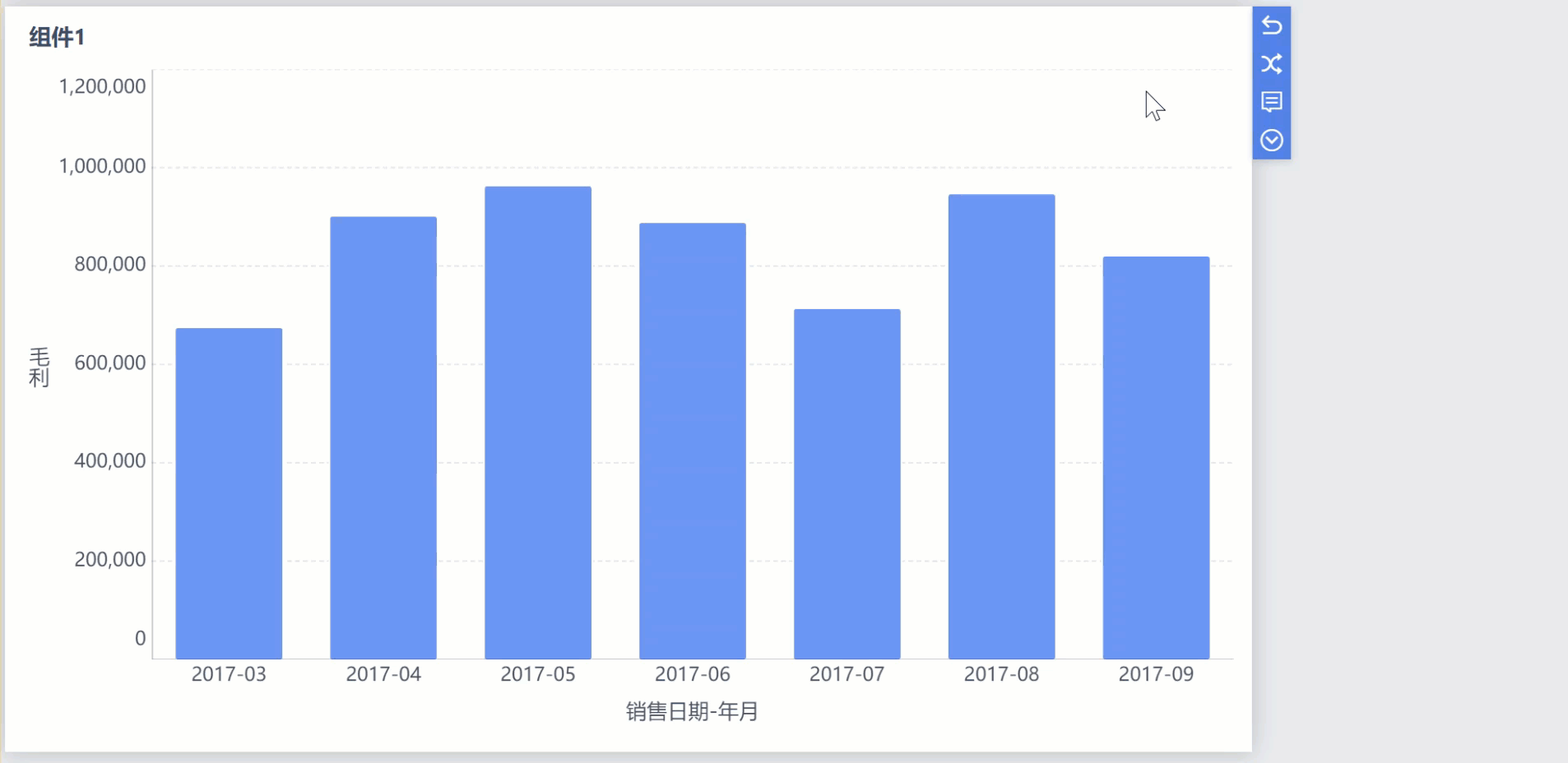Open the comment note icon
This screenshot has width=1568, height=763.
click(1271, 102)
